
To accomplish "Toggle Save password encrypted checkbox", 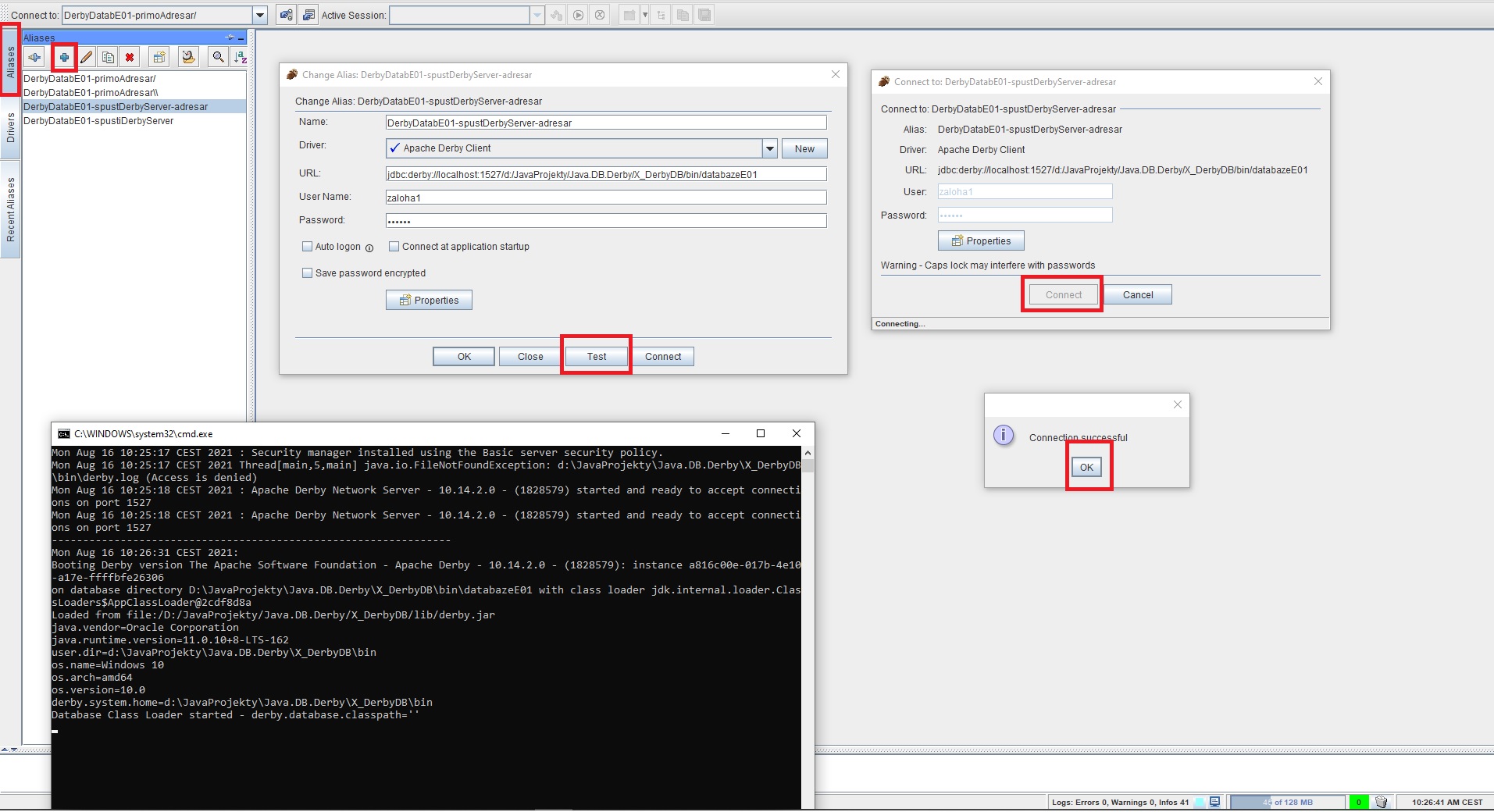I will [x=307, y=273].
